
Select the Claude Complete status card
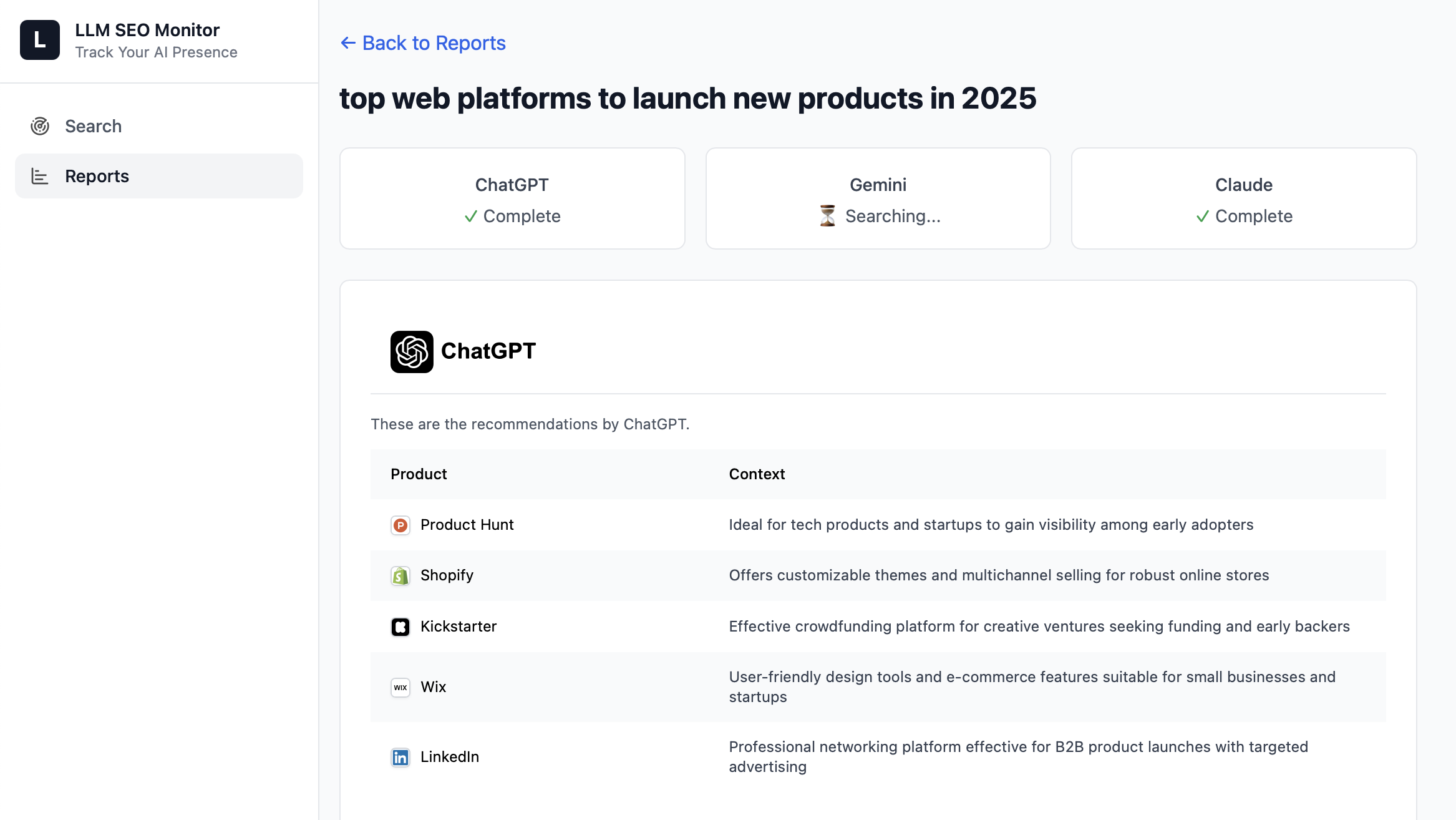(1243, 198)
